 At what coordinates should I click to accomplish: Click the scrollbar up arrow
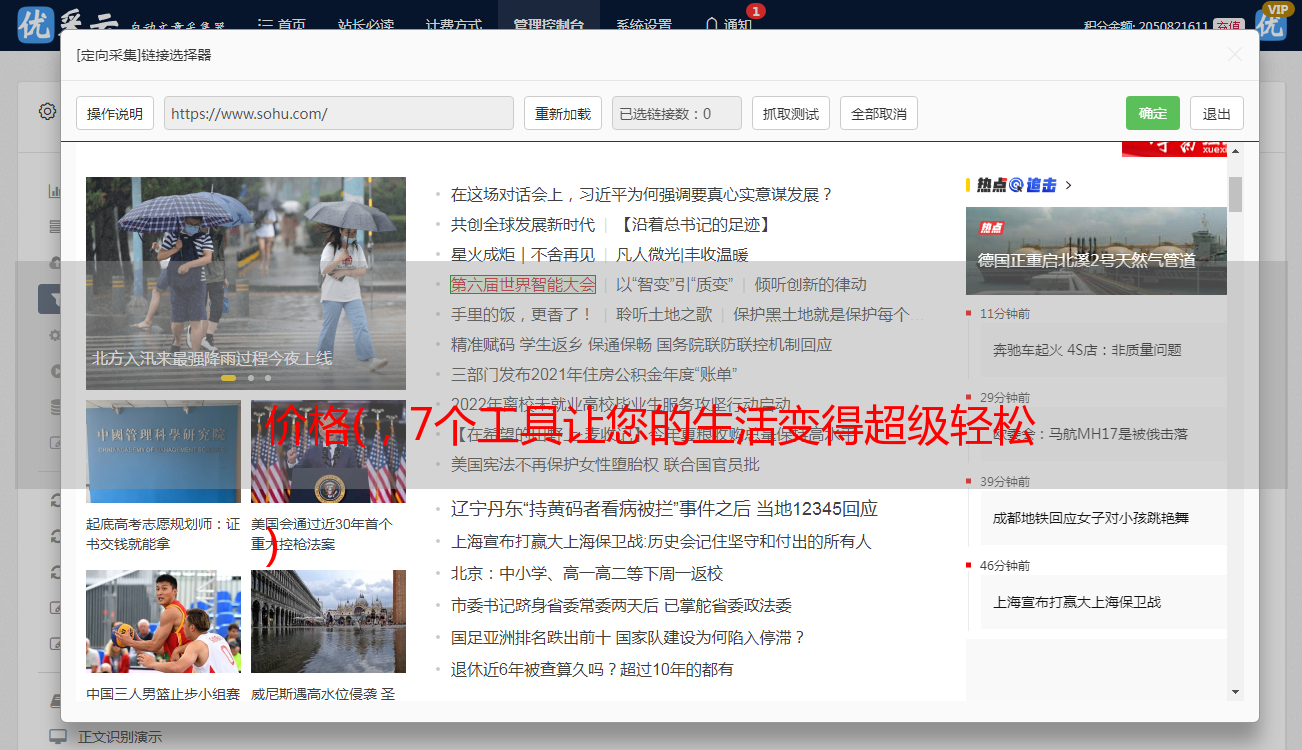(x=1235, y=151)
